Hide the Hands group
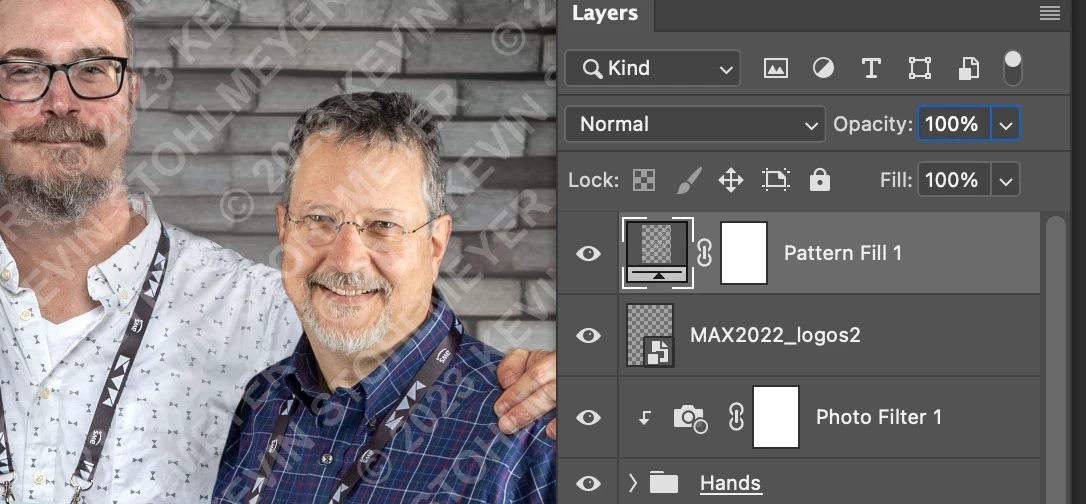This screenshot has height=504, width=1086. (588, 483)
